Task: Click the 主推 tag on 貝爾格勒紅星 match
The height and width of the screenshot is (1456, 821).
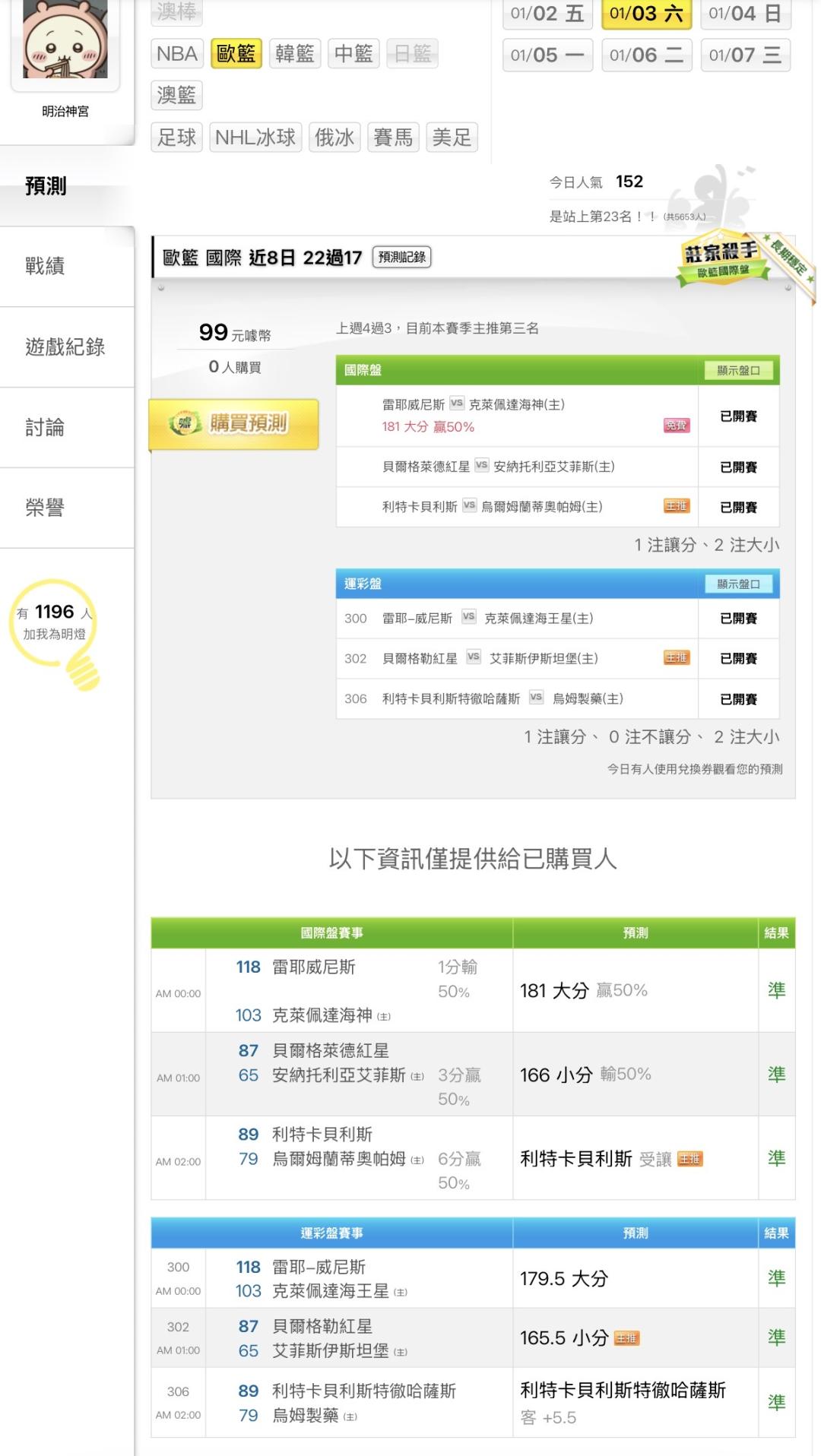Action: coord(676,658)
